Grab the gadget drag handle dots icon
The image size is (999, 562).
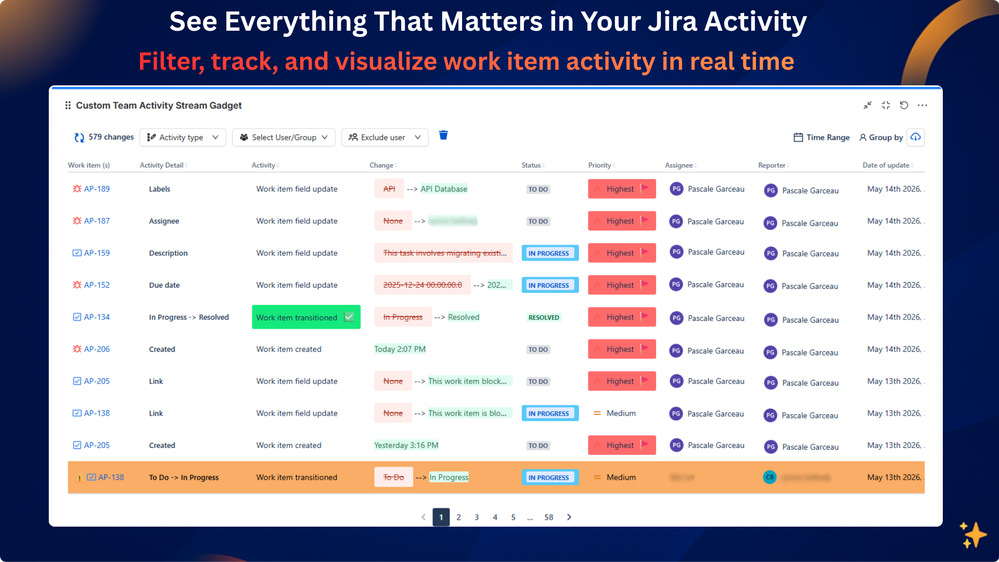pos(68,105)
